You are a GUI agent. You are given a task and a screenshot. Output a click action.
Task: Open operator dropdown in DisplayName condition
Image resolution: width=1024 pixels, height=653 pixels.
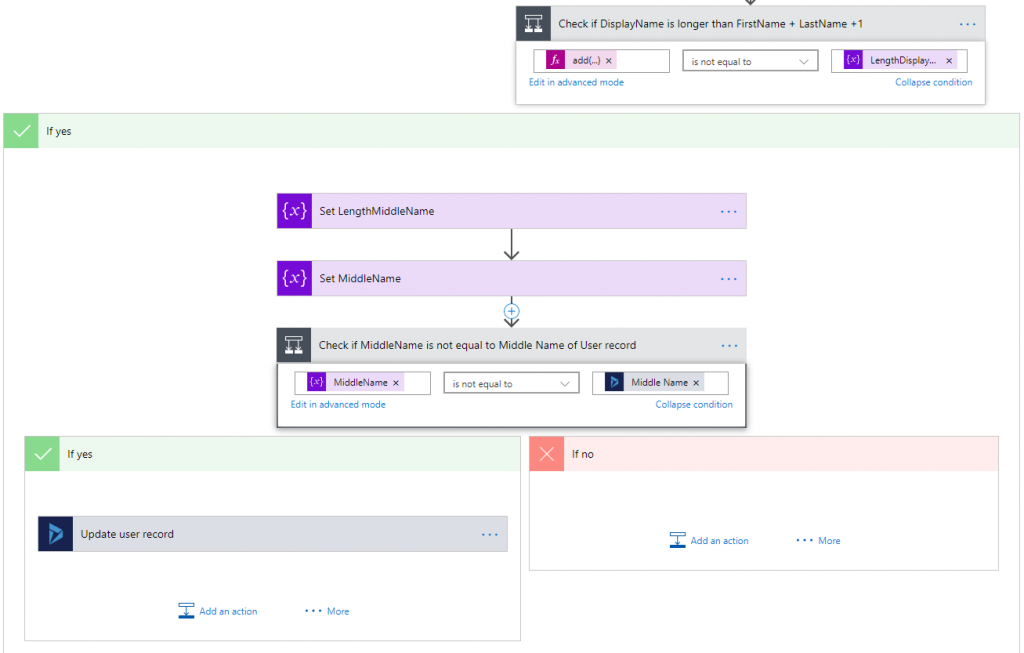750,61
